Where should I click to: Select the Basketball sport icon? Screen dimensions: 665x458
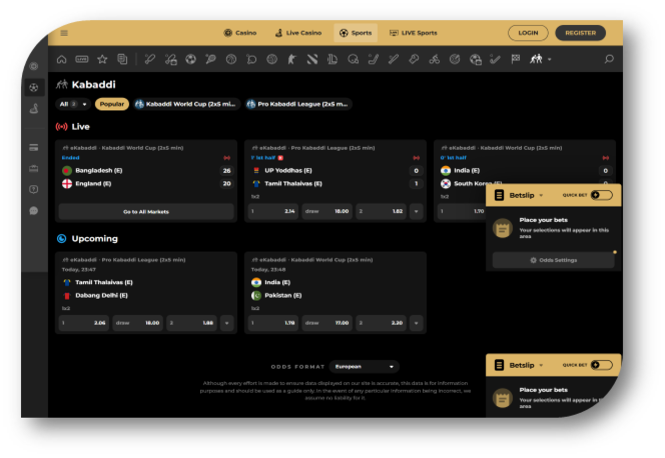click(231, 59)
